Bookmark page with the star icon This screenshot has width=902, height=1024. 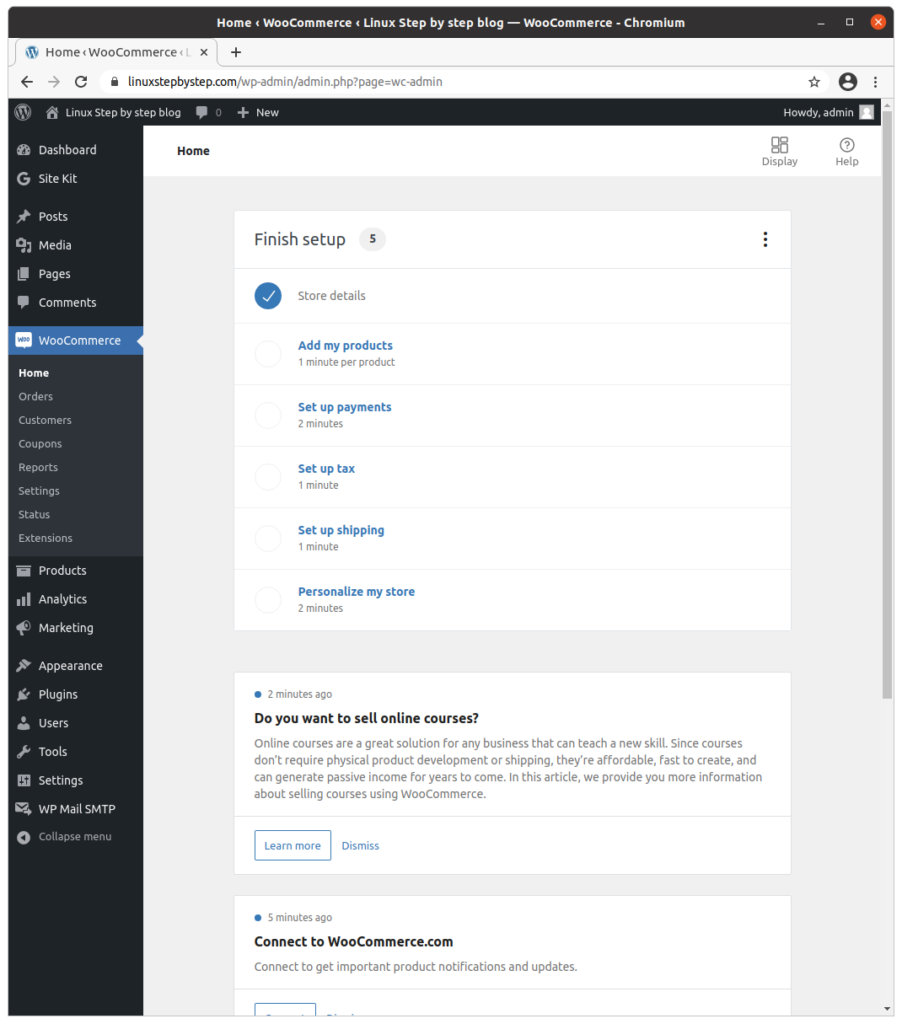click(814, 82)
